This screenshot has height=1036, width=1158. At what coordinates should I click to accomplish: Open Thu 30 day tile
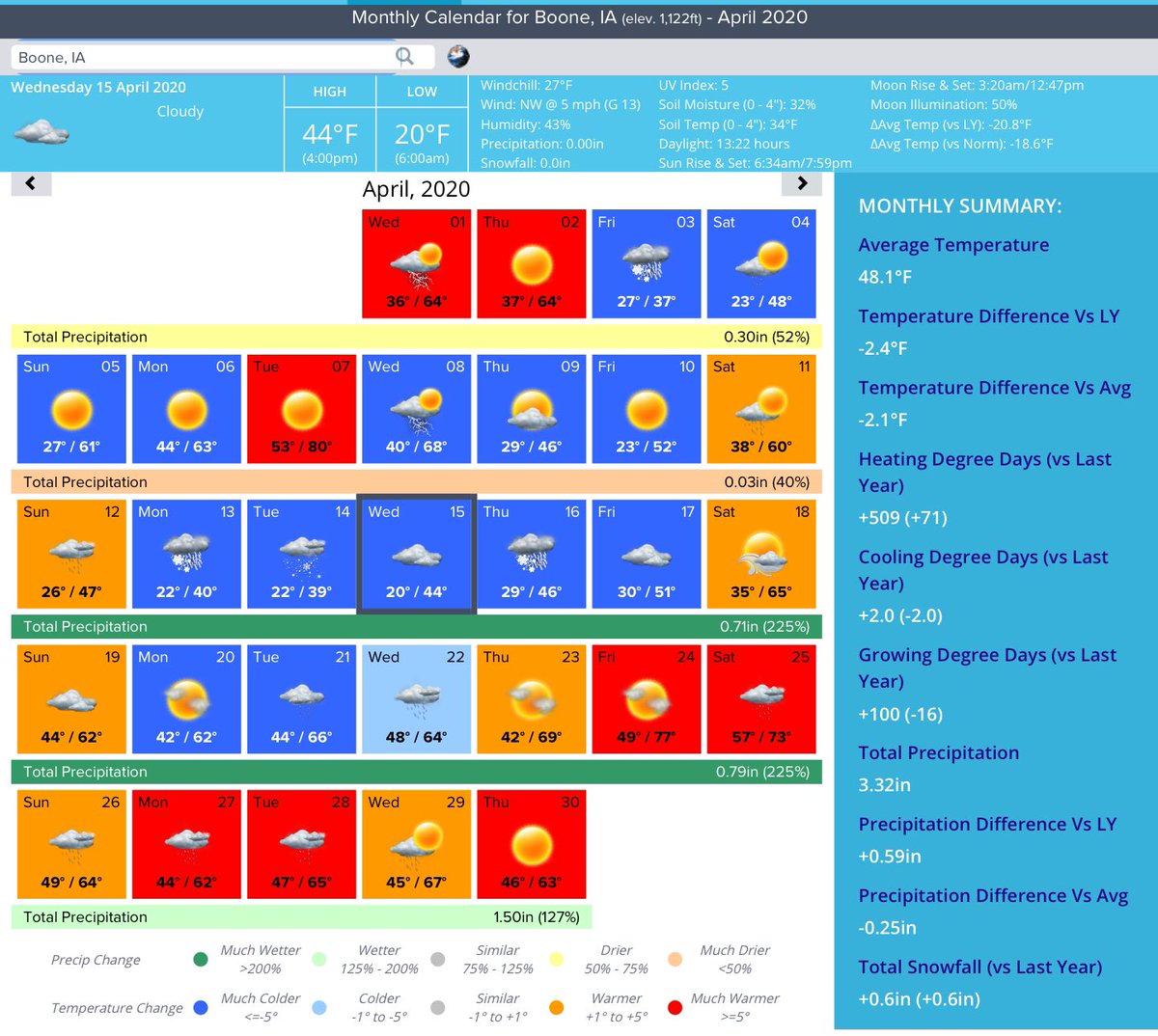pyautogui.click(x=532, y=844)
